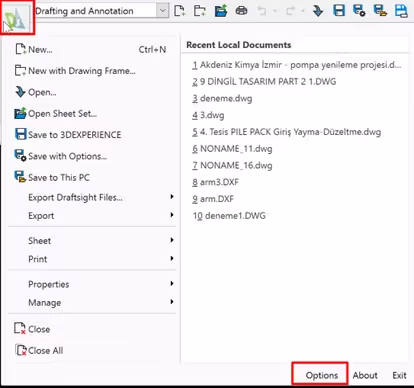Open the Drafting and Annotation workspace dropdown
Image resolution: width=414 pixels, height=388 pixels.
(x=162, y=11)
